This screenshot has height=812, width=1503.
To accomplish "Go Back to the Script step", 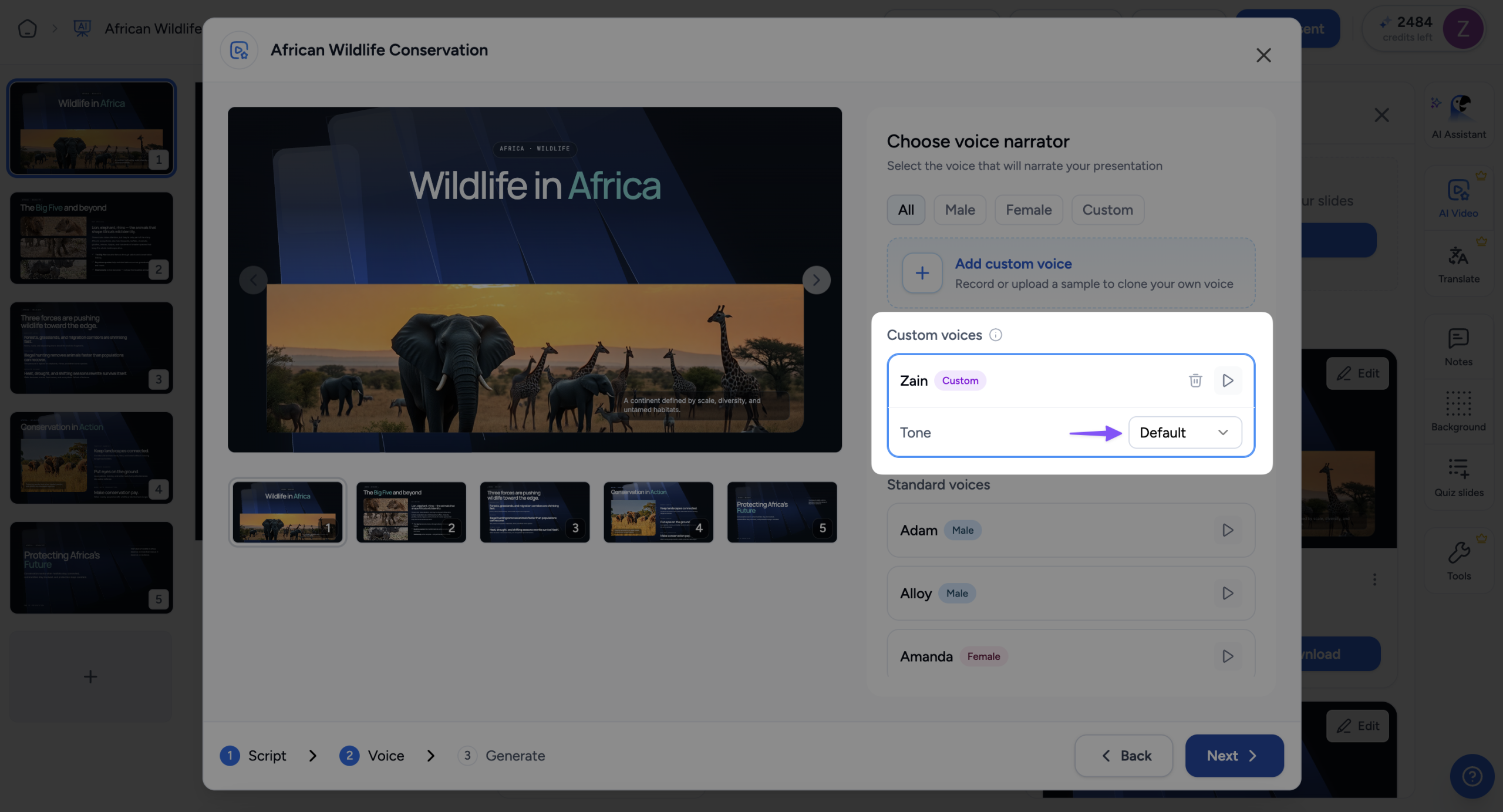I will coord(1124,756).
